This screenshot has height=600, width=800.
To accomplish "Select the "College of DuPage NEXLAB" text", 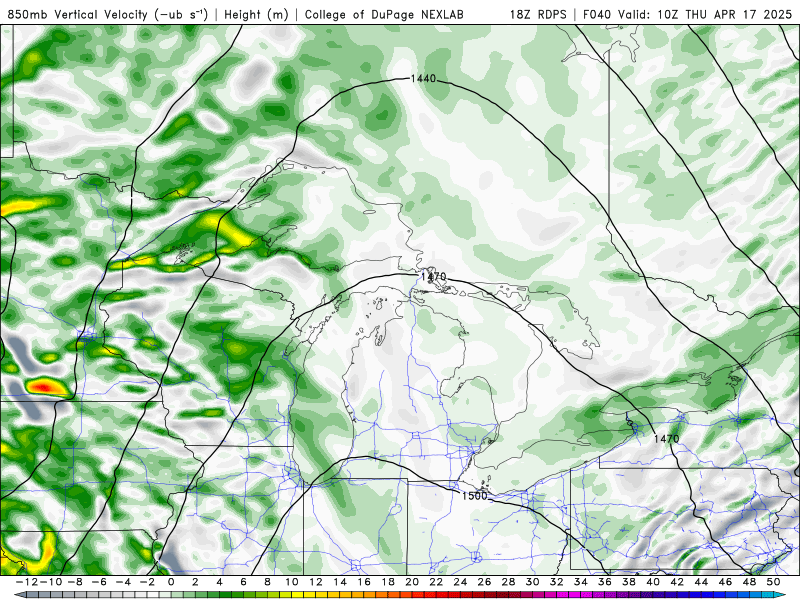I will tap(384, 14).
